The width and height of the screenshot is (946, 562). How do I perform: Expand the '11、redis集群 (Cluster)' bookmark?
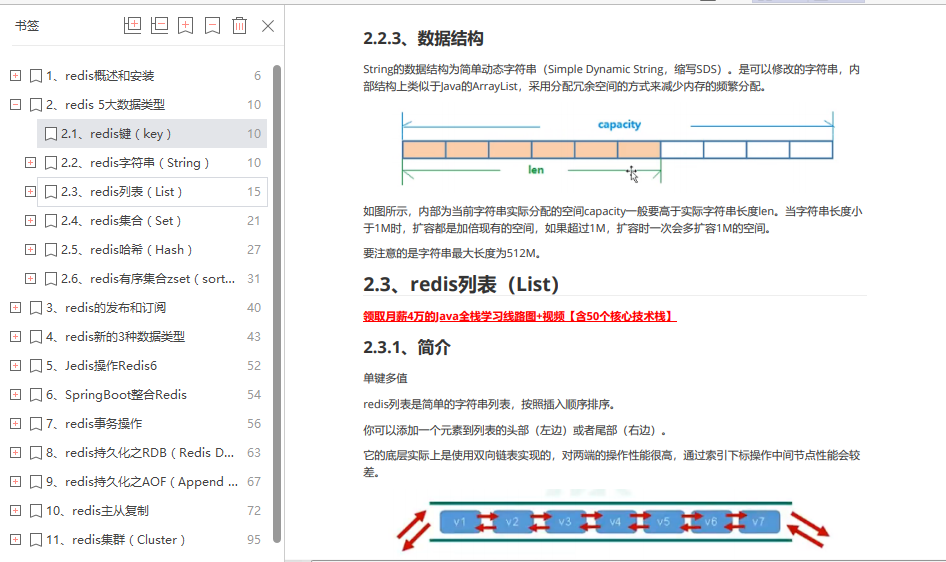pyautogui.click(x=16, y=539)
